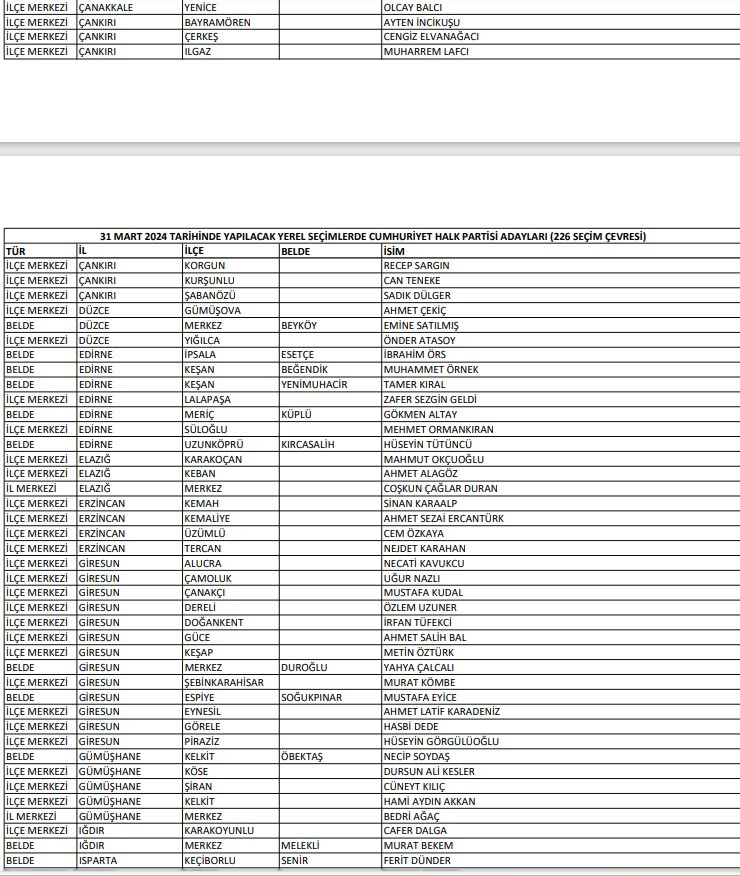The height and width of the screenshot is (876, 740).
Task: Click the TÜR column header
Action: [x=16, y=251]
